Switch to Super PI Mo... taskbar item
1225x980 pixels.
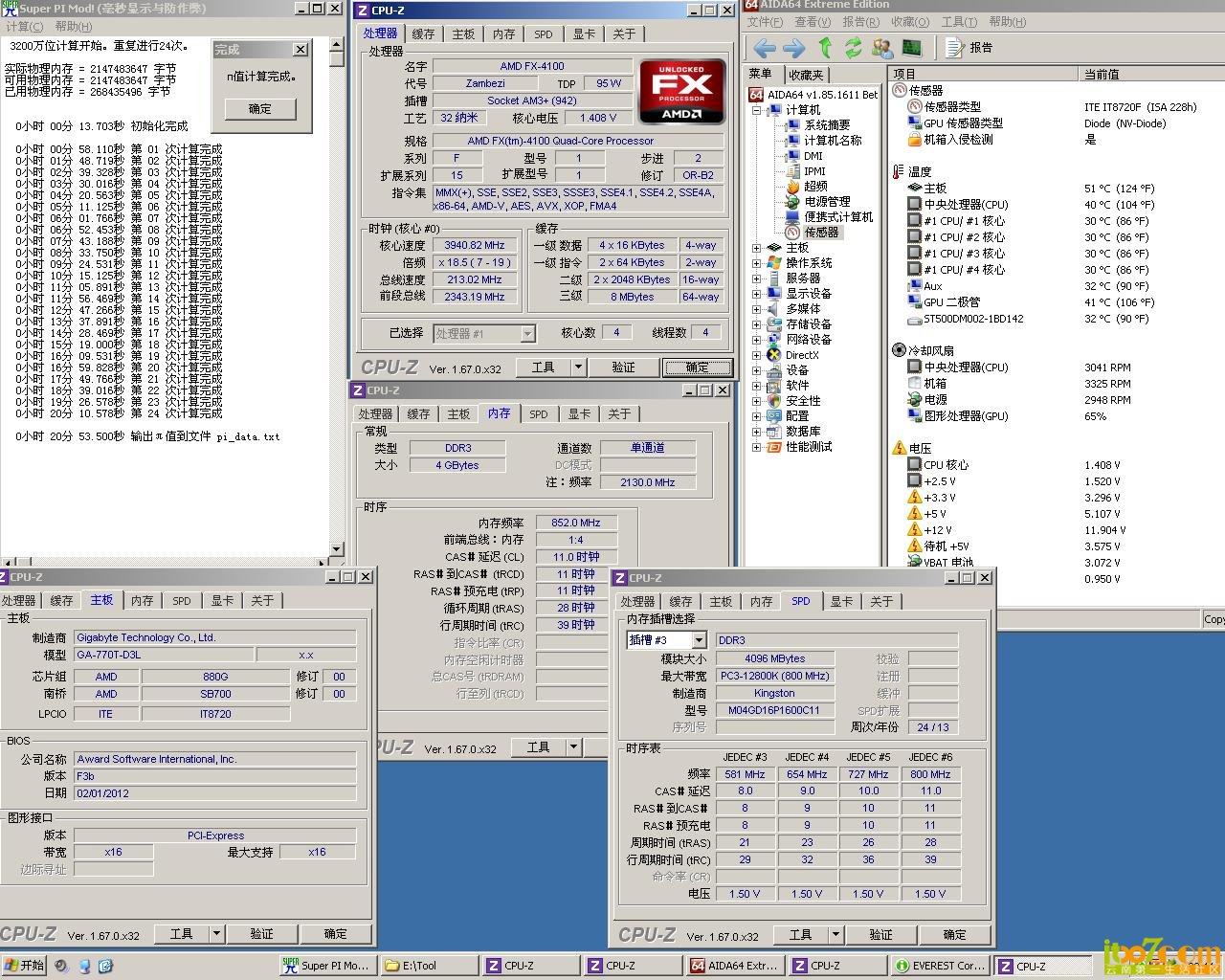[x=326, y=966]
